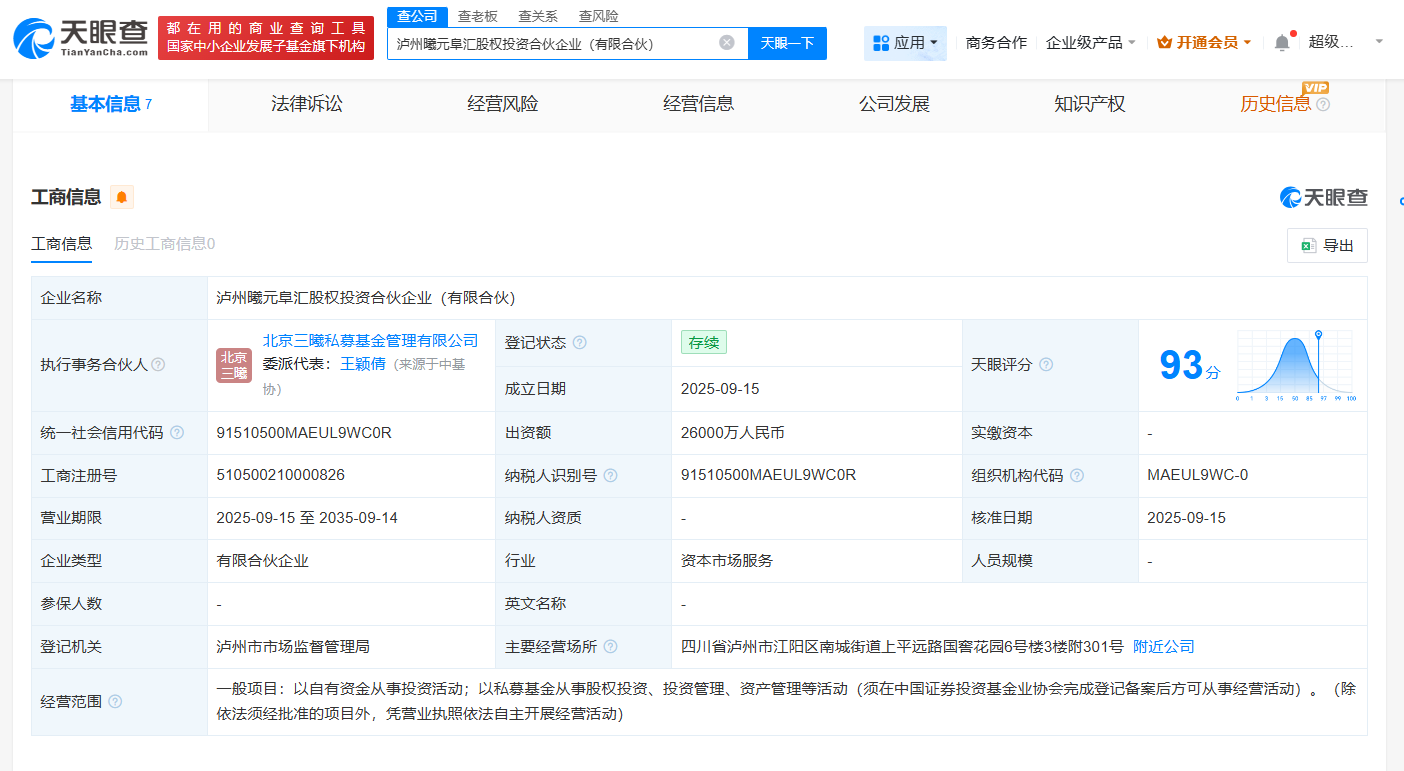Click the help icon beside 经营范围
The height and width of the screenshot is (771, 1404).
114,701
